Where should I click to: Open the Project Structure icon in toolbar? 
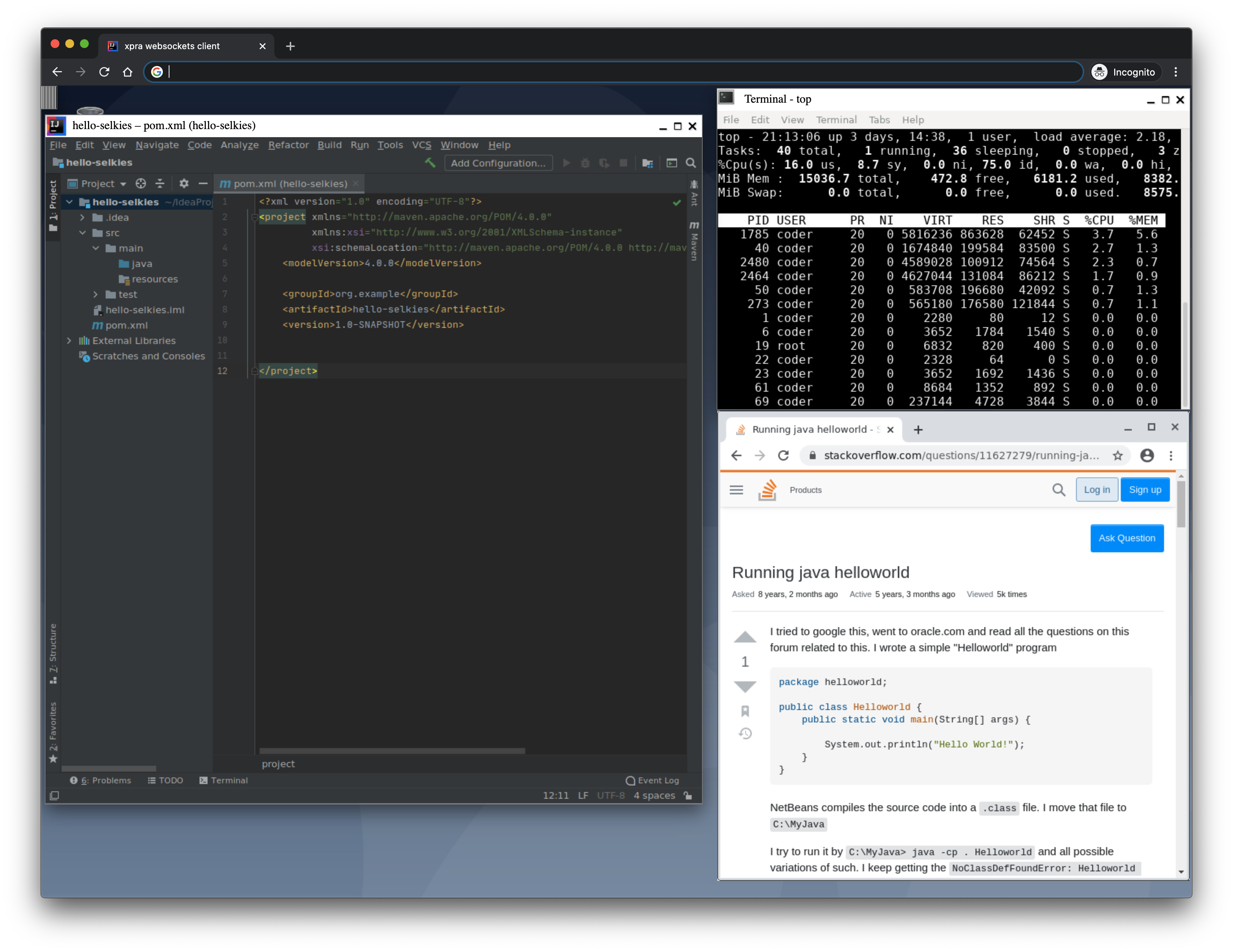click(647, 163)
